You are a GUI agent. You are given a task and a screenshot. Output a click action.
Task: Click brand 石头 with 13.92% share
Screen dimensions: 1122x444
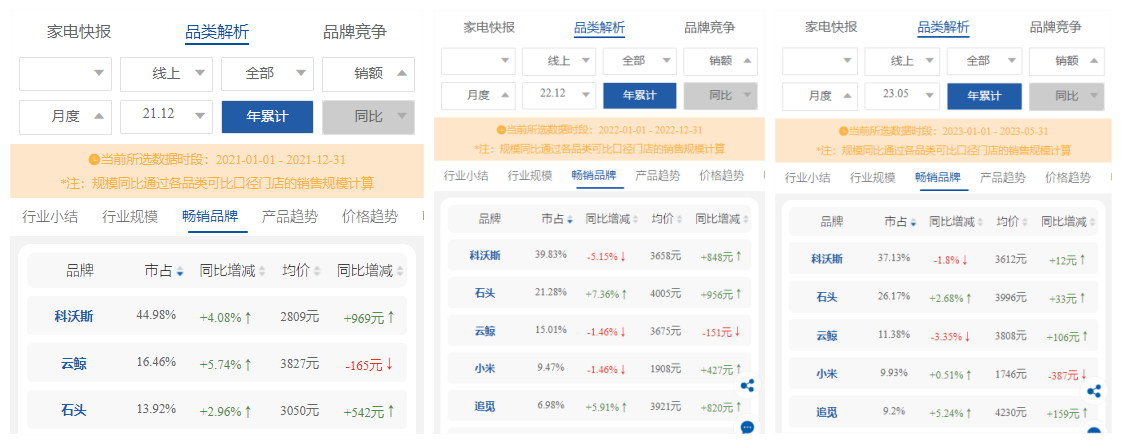74,410
